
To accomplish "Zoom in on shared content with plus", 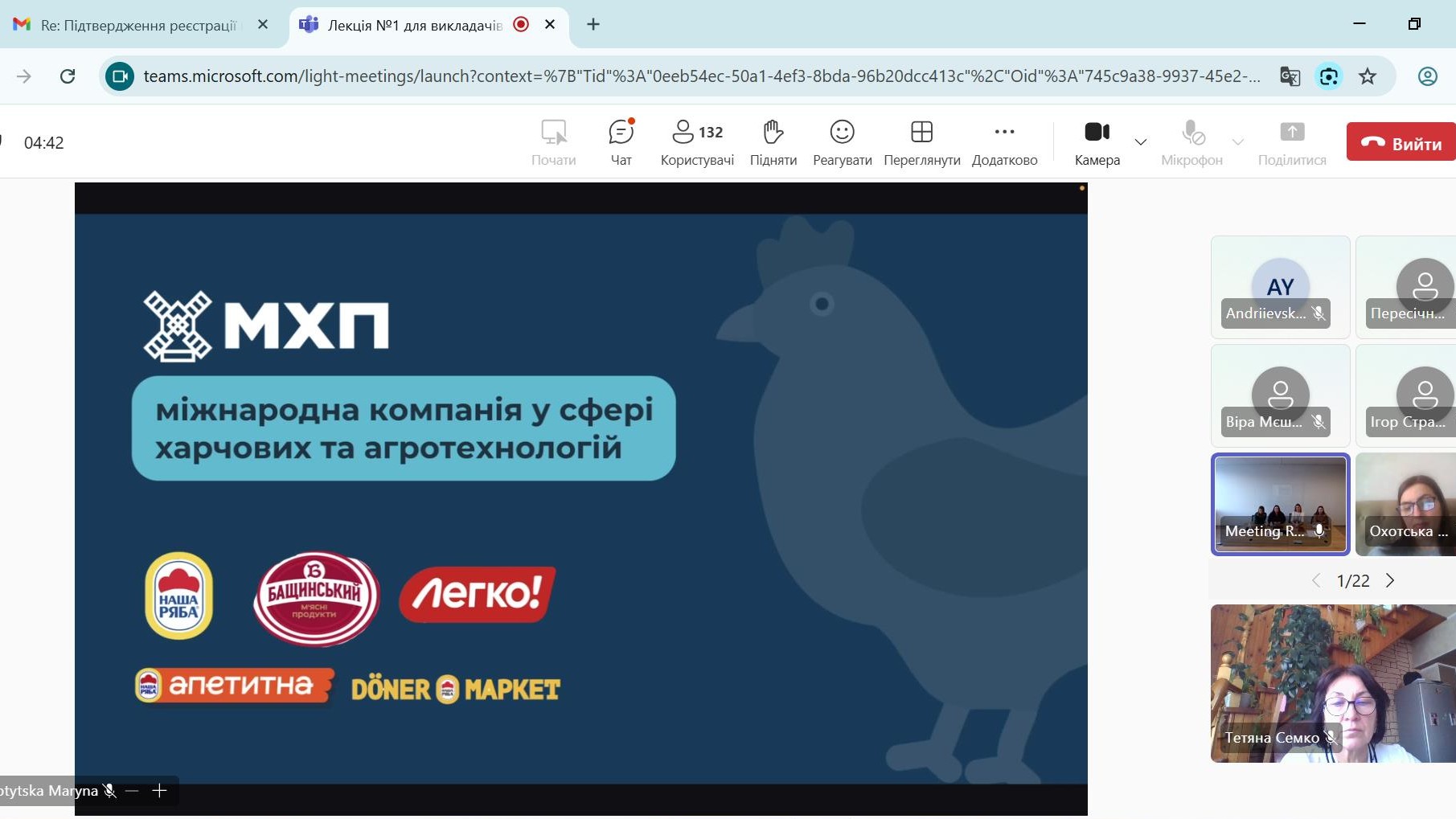I will tap(159, 791).
